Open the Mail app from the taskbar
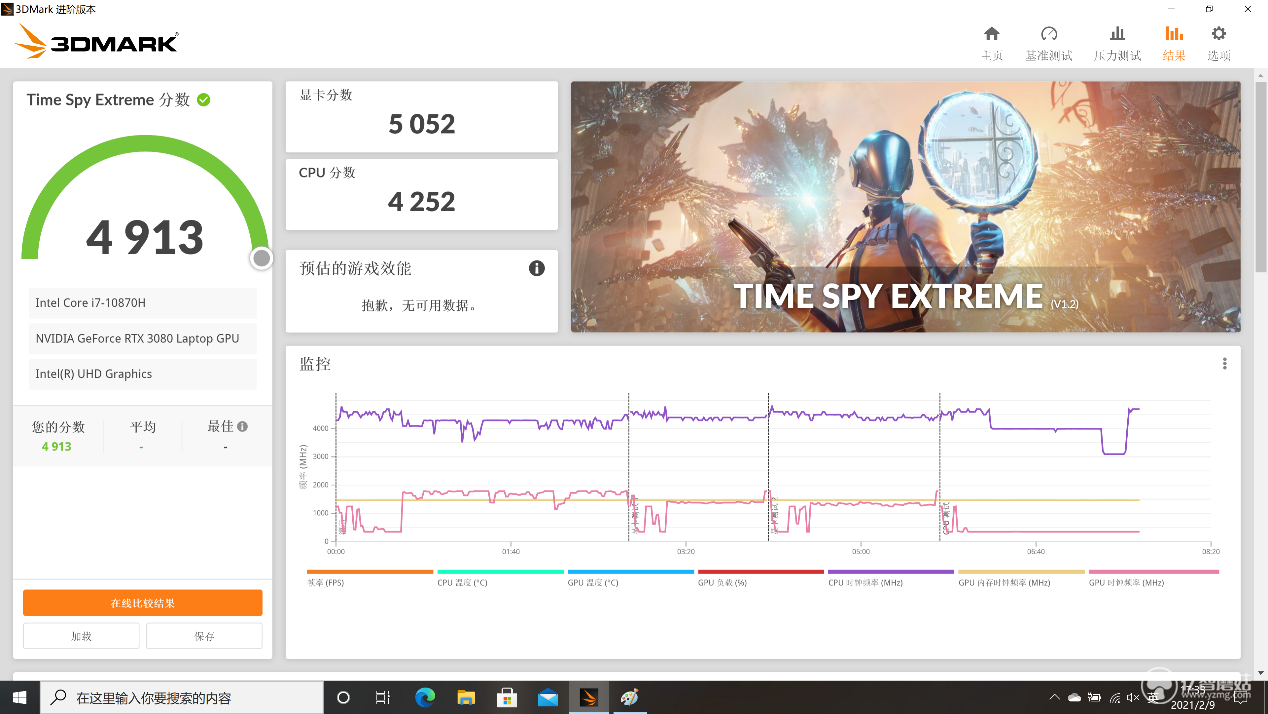 tap(548, 697)
